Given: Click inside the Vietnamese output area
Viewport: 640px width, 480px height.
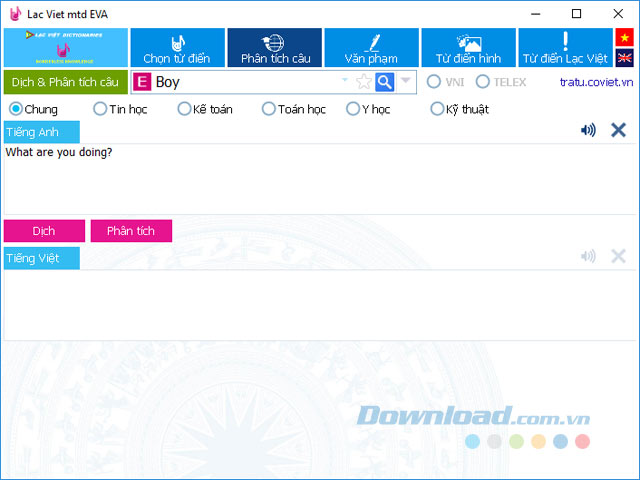Looking at the screenshot, I should click(320, 305).
